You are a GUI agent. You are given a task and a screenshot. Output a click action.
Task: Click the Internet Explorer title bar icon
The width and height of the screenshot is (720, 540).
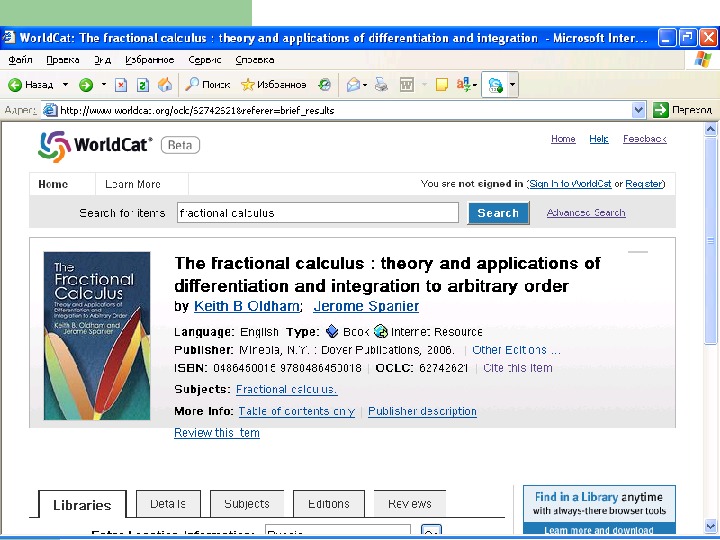click(9, 37)
